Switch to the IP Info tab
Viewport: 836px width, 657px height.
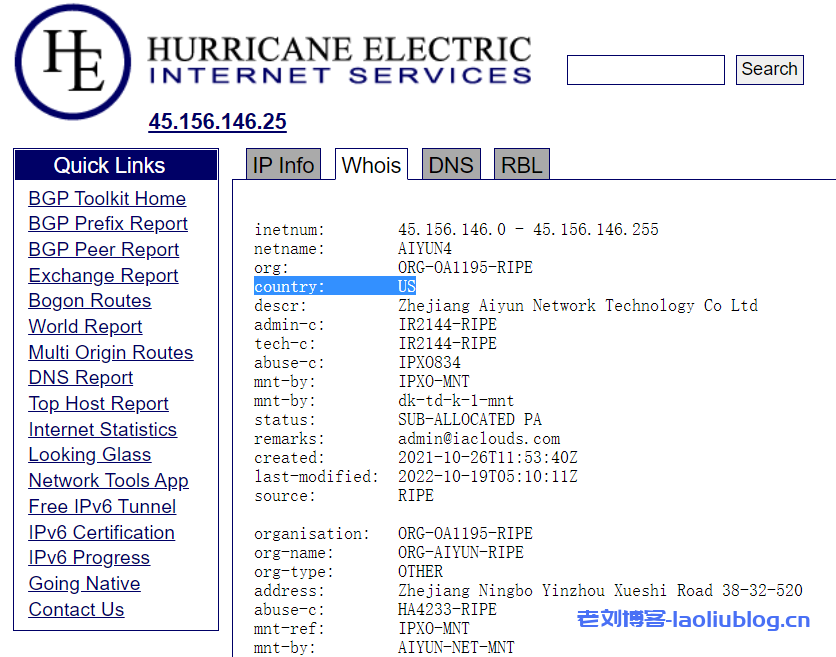(283, 165)
